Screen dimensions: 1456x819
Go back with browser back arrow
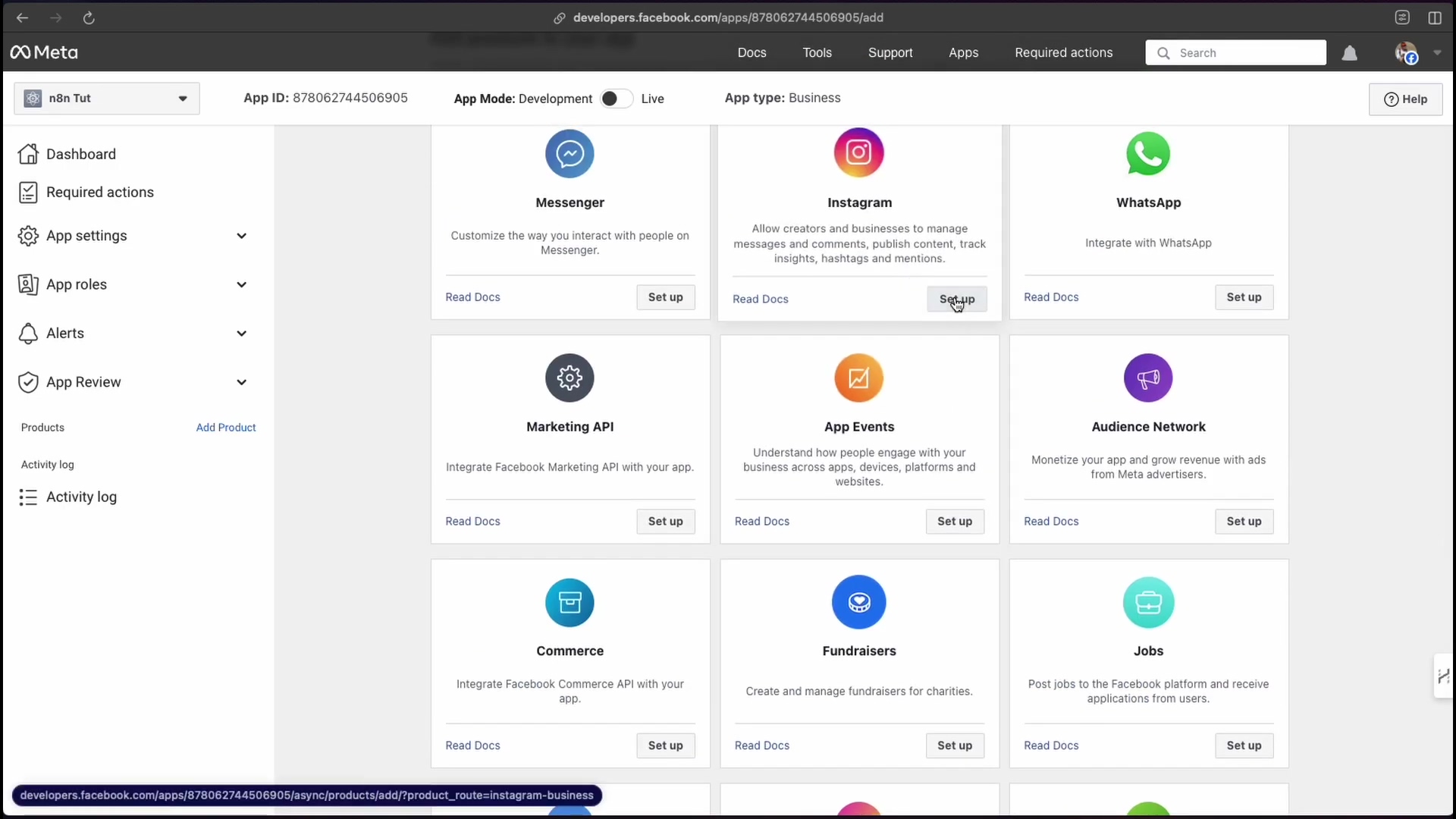tap(22, 17)
